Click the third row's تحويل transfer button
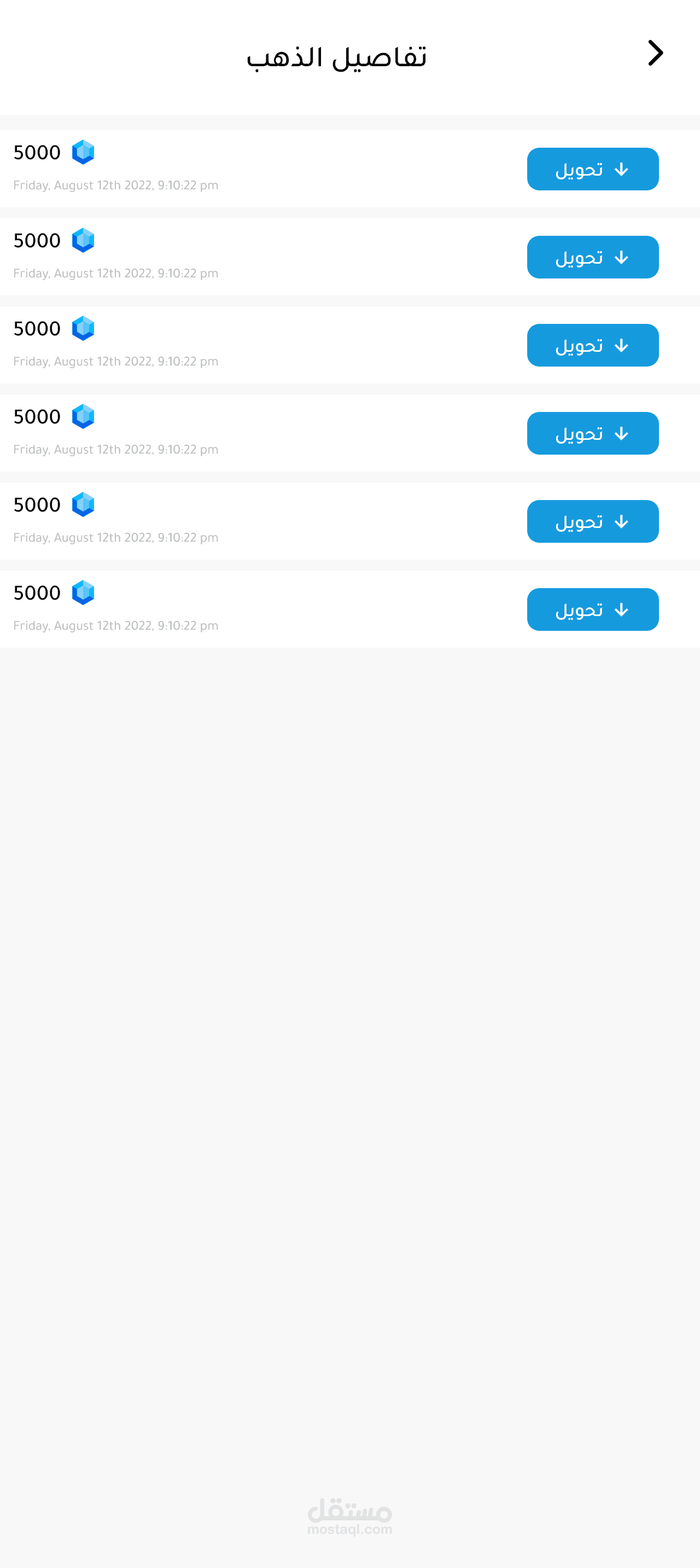The width and height of the screenshot is (700, 1568). tap(593, 345)
